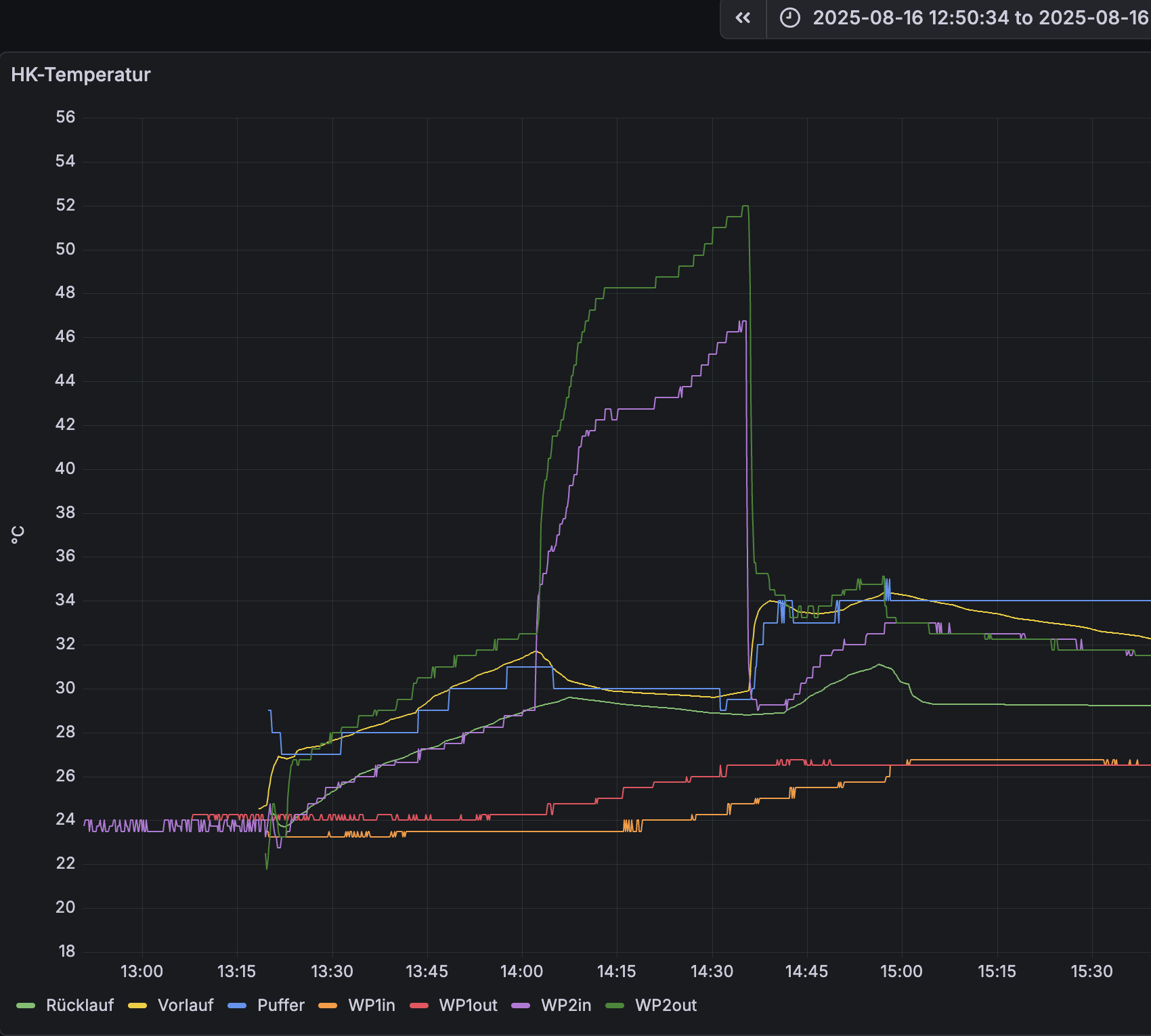Click the 14:00 x-axis time label
Image resolution: width=1151 pixels, height=1036 pixels.
coord(521,972)
